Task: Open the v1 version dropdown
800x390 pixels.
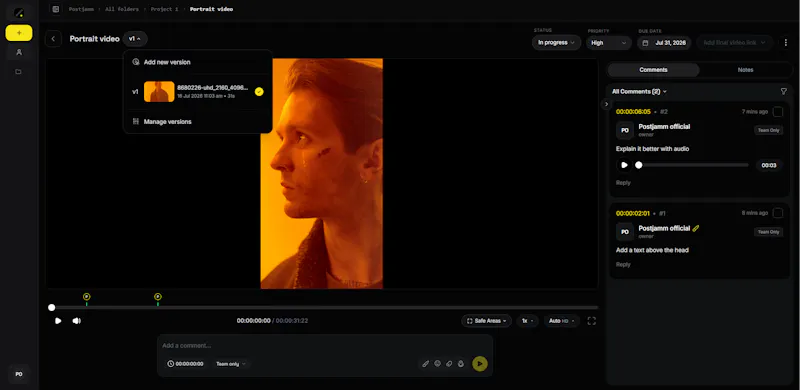Action: 135,39
